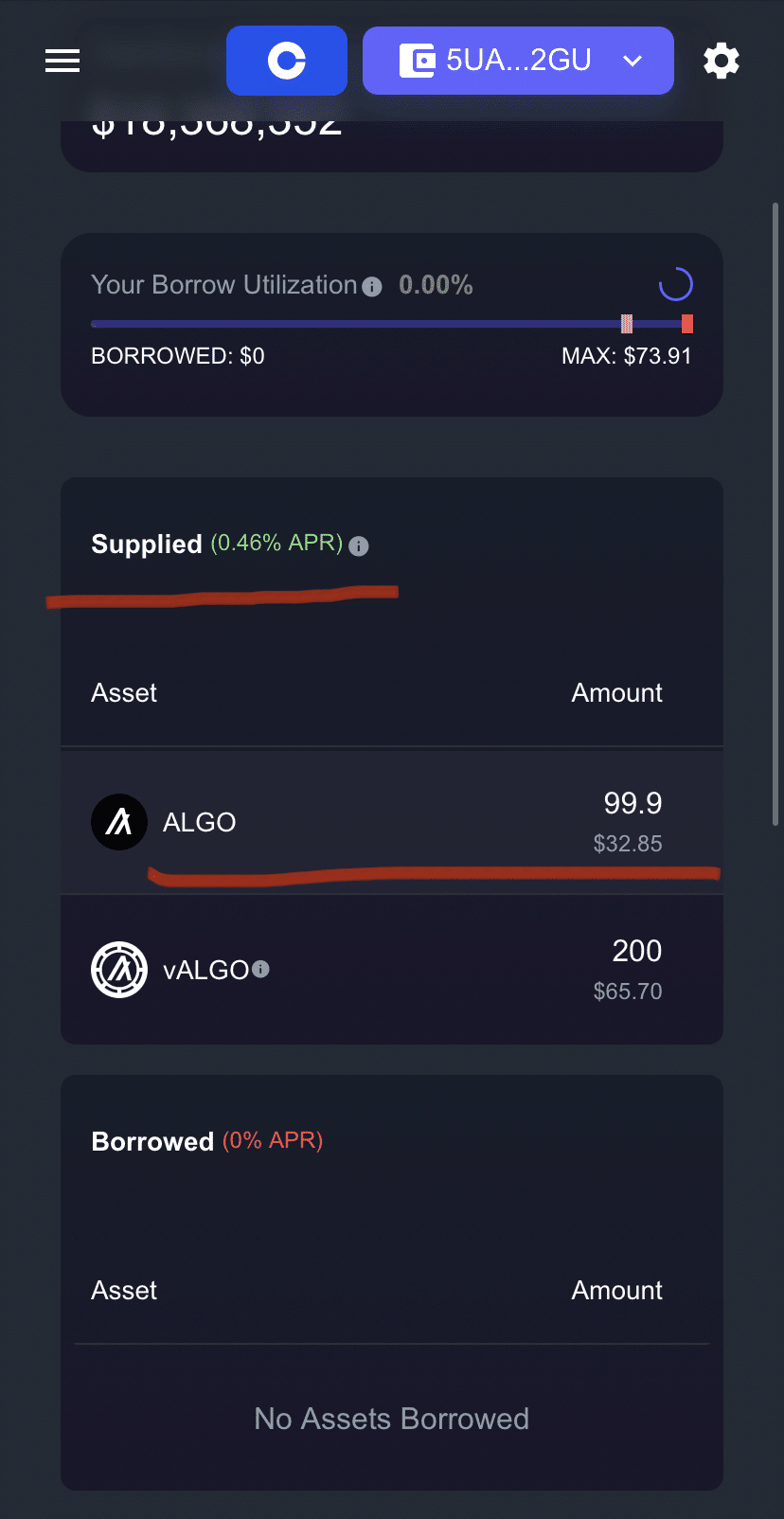Open the 5UA...2GU wallet selector

click(x=518, y=61)
